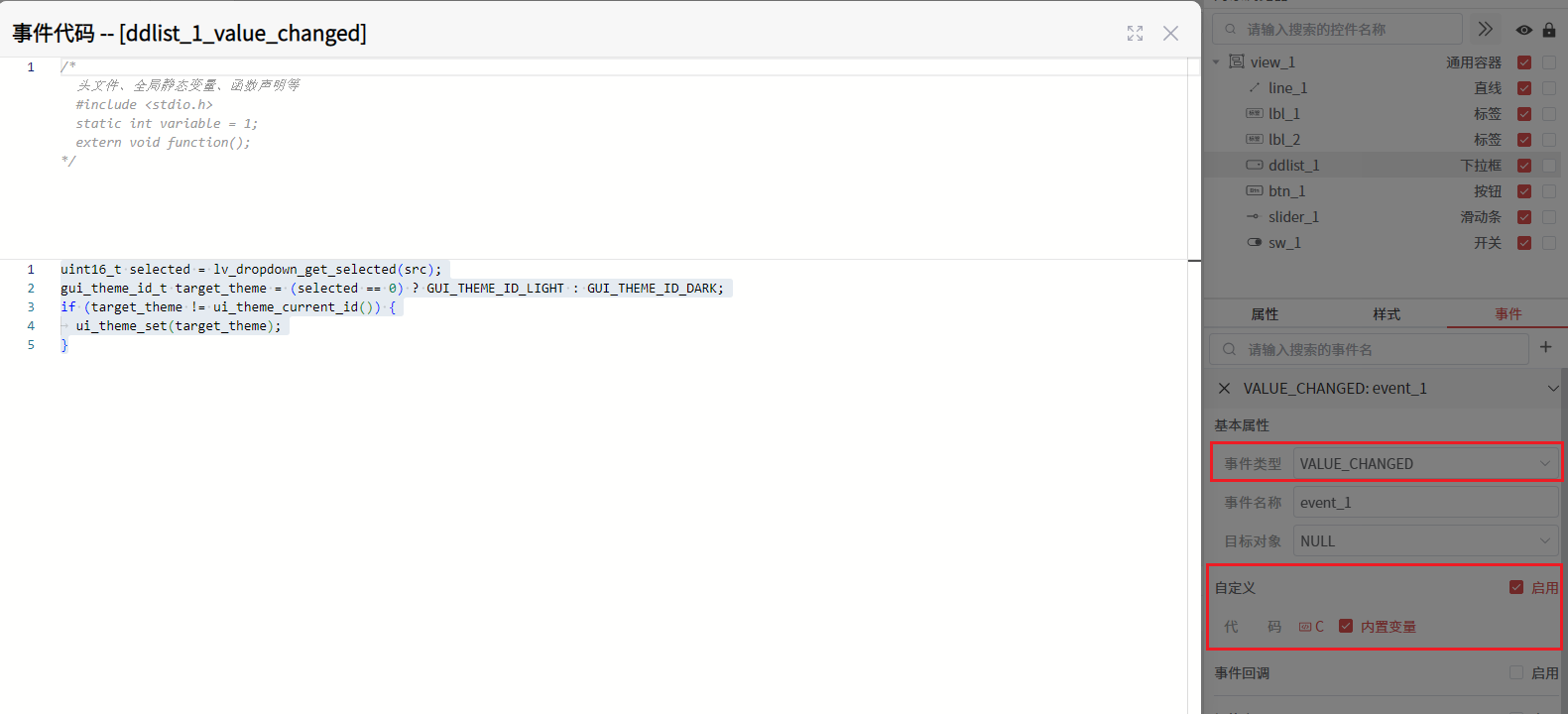Open the event type VALUE_CHANGED dropdown
Screen dimensions: 1568x714
tap(1425, 463)
